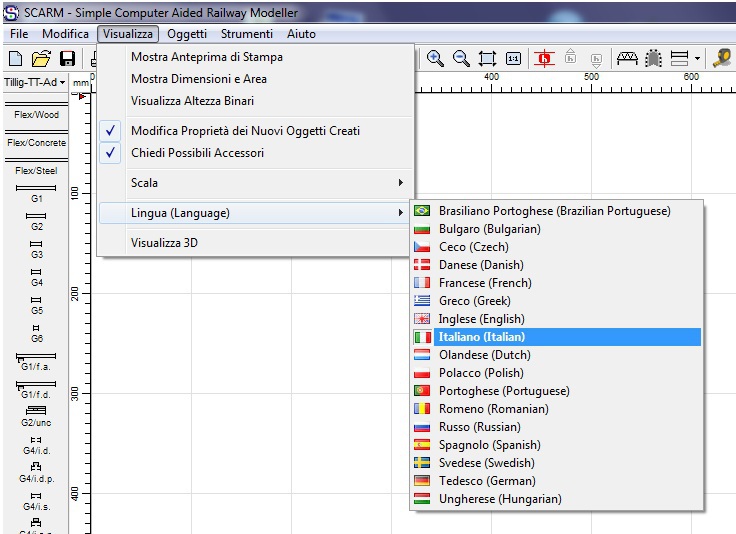Open the Oggetti menu
The height and width of the screenshot is (534, 736).
tap(187, 34)
